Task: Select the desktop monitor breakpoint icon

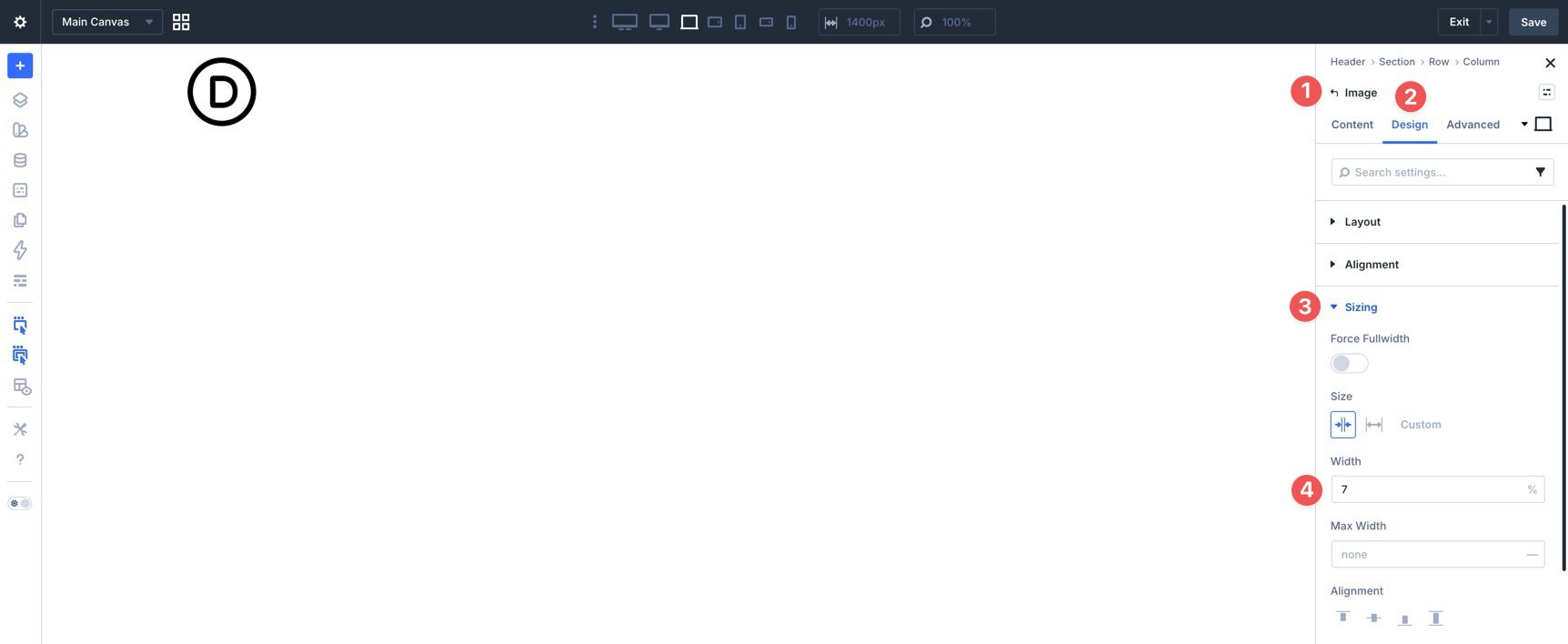Action: [659, 22]
